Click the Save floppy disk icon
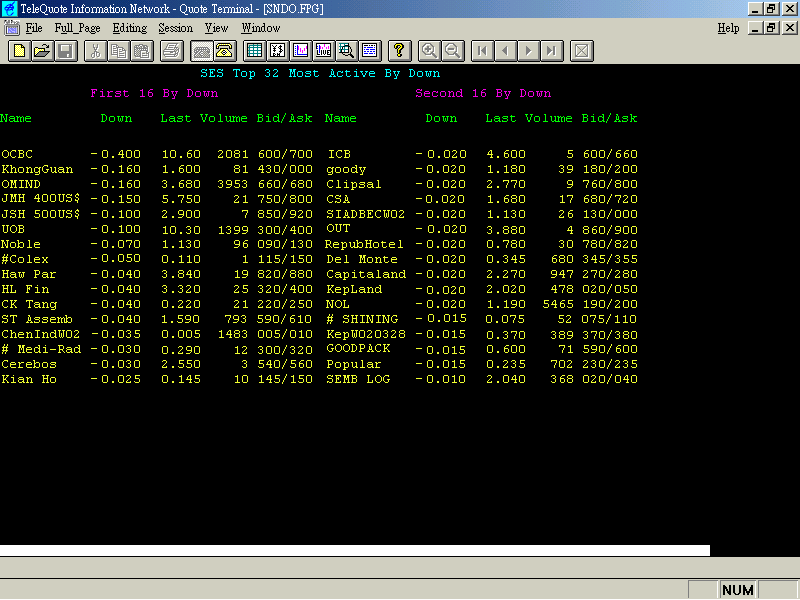 point(66,51)
